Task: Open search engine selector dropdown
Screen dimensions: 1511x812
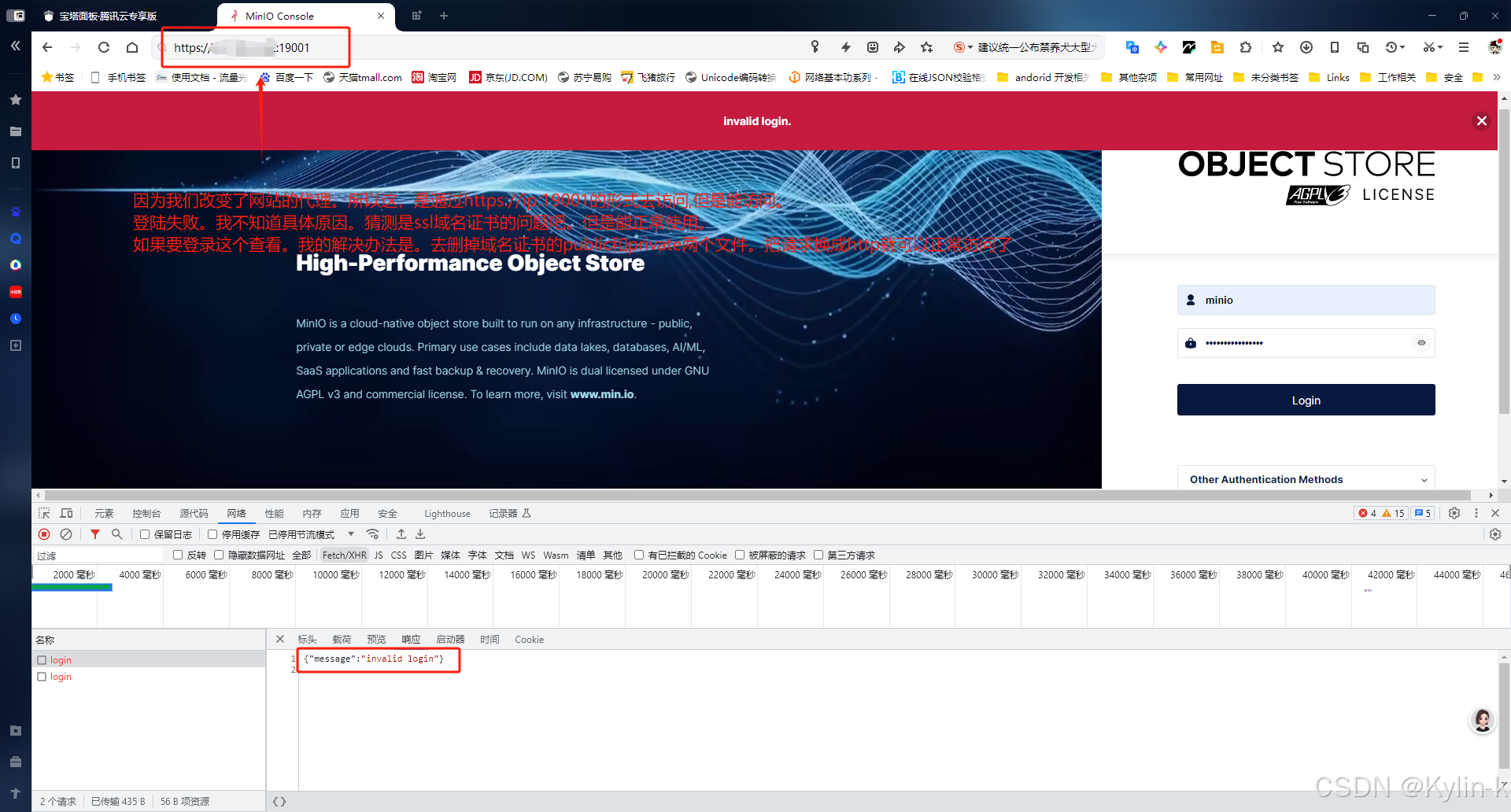Action: point(963,47)
